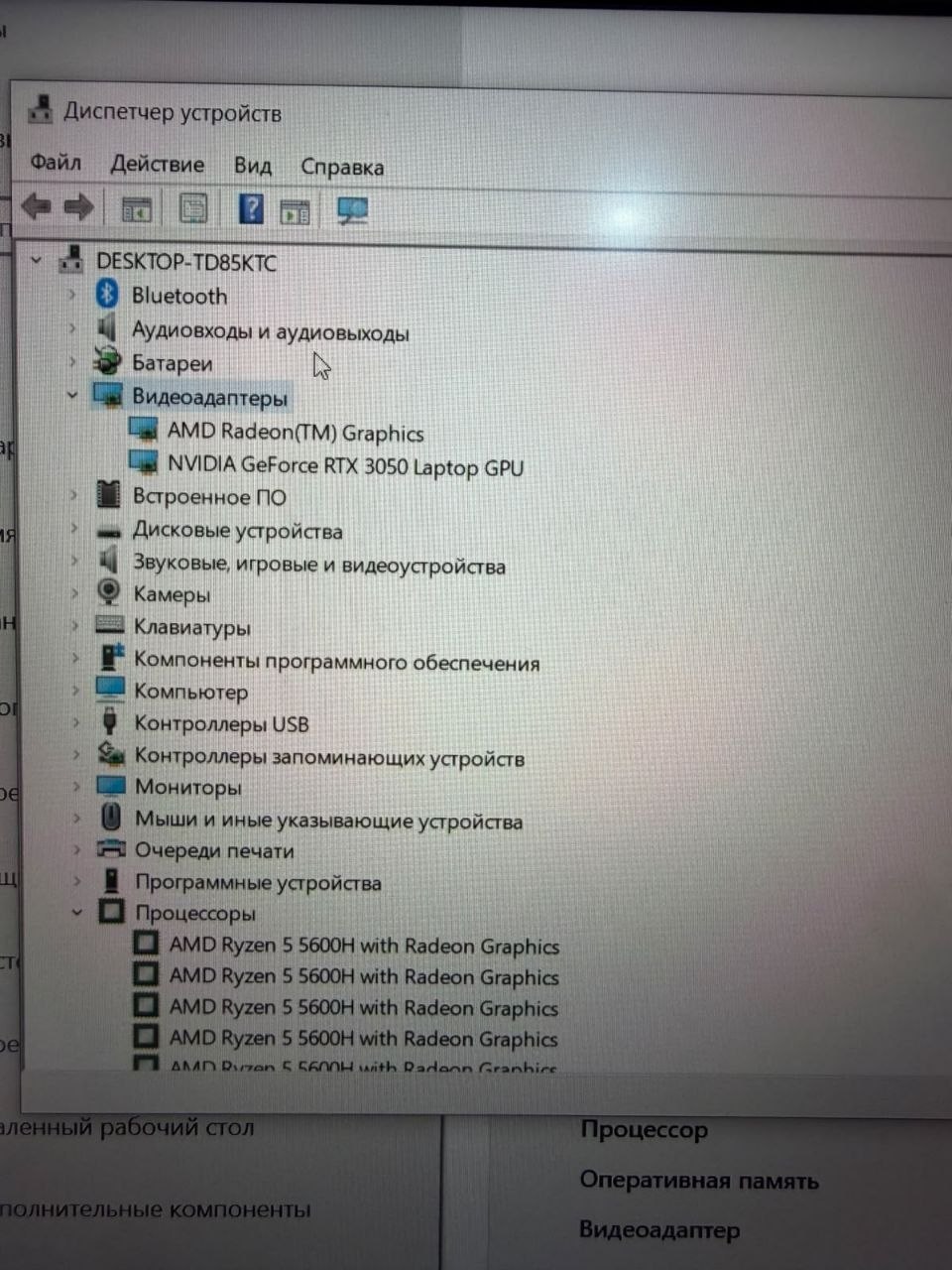
Task: Click the Батареи battery icon
Action: tap(106, 362)
